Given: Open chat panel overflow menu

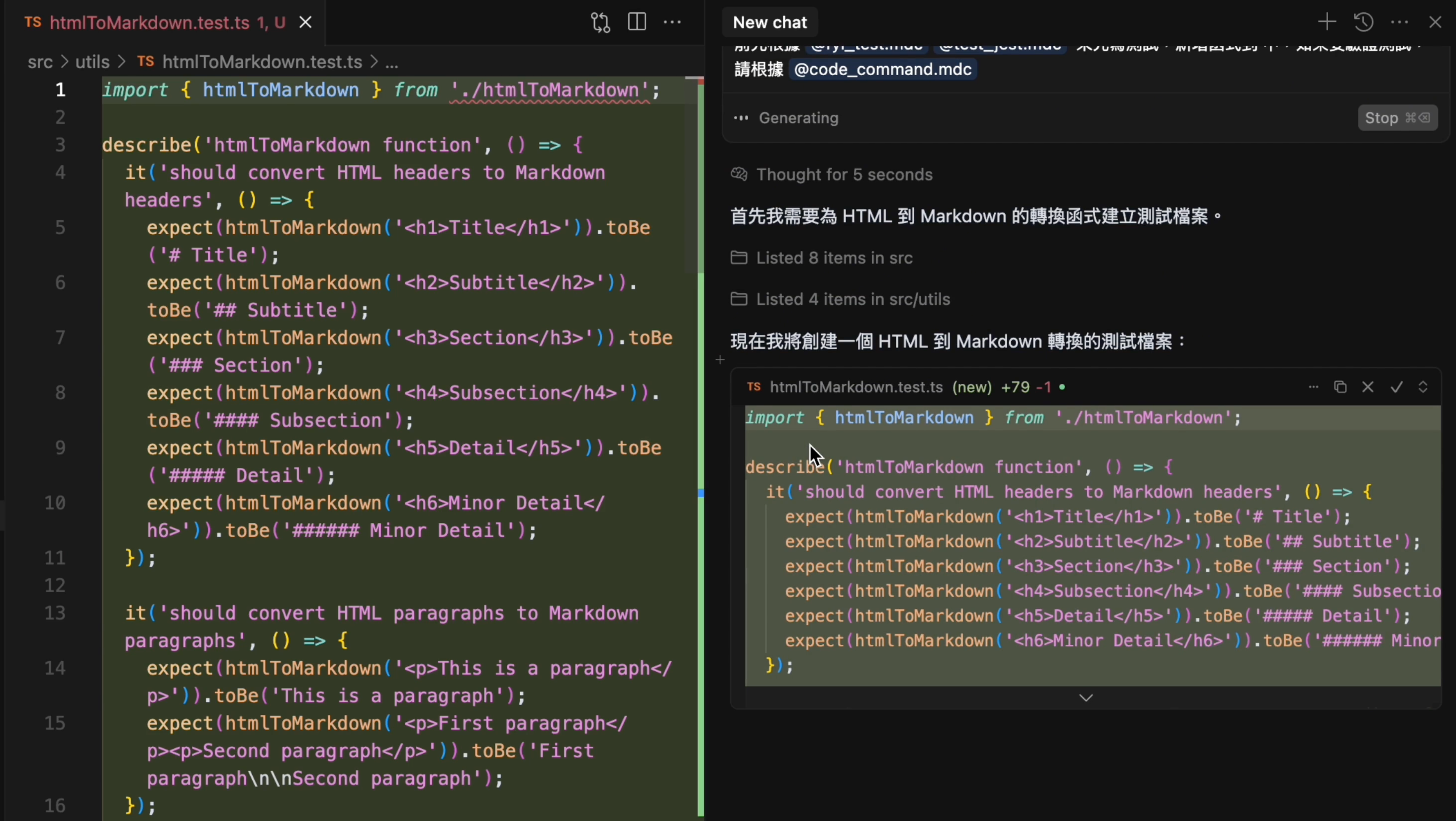Looking at the screenshot, I should tap(1399, 22).
